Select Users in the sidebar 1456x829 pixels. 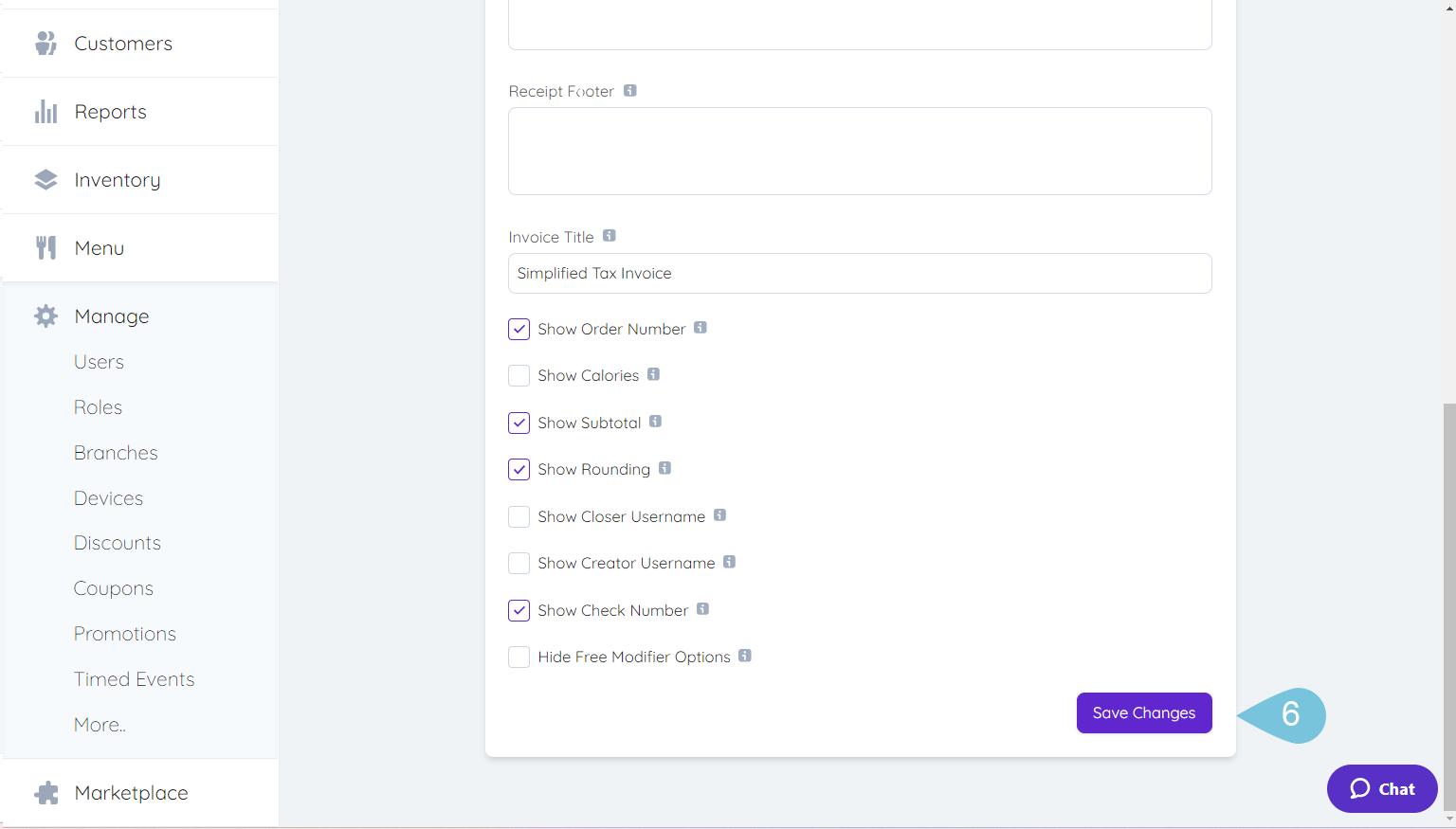tap(99, 361)
